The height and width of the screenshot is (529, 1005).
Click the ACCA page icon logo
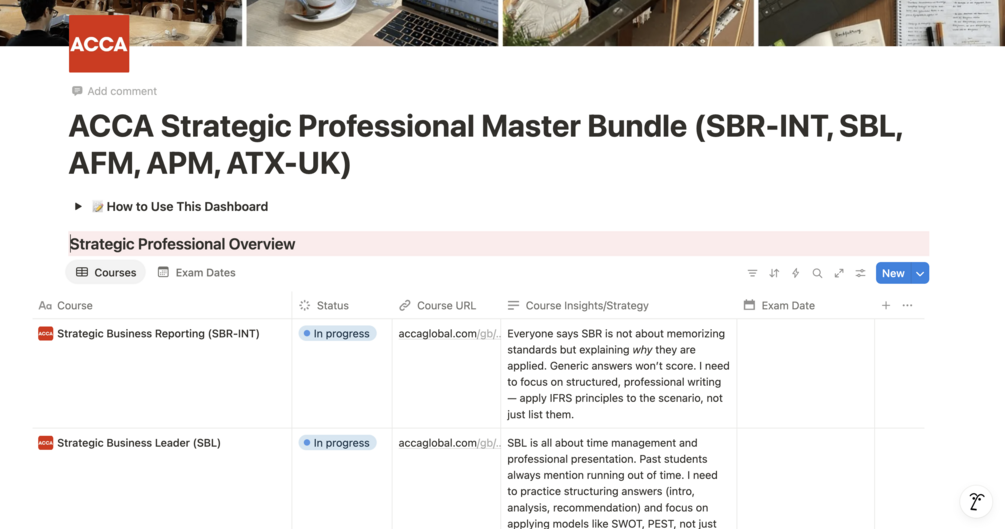tap(99, 43)
